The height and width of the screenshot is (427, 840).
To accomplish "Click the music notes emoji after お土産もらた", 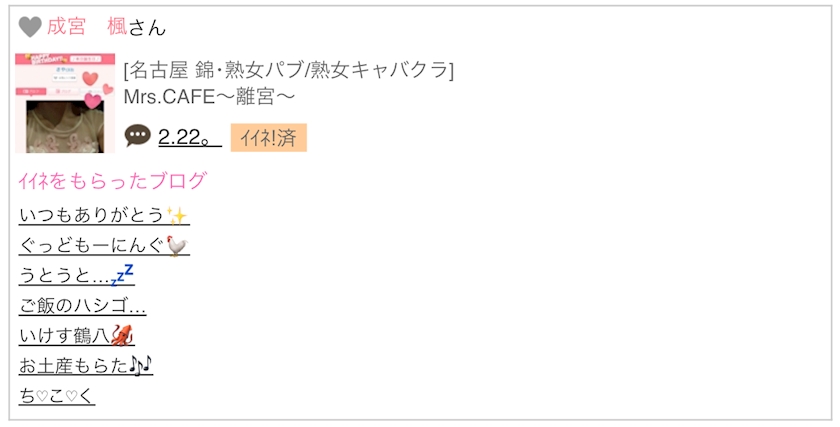I will coord(141,366).
